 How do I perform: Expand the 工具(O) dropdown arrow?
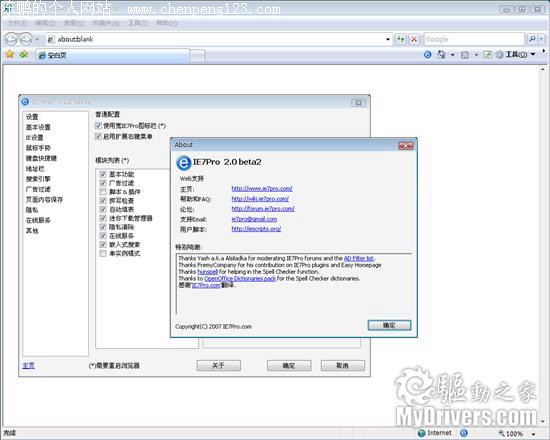coord(533,54)
